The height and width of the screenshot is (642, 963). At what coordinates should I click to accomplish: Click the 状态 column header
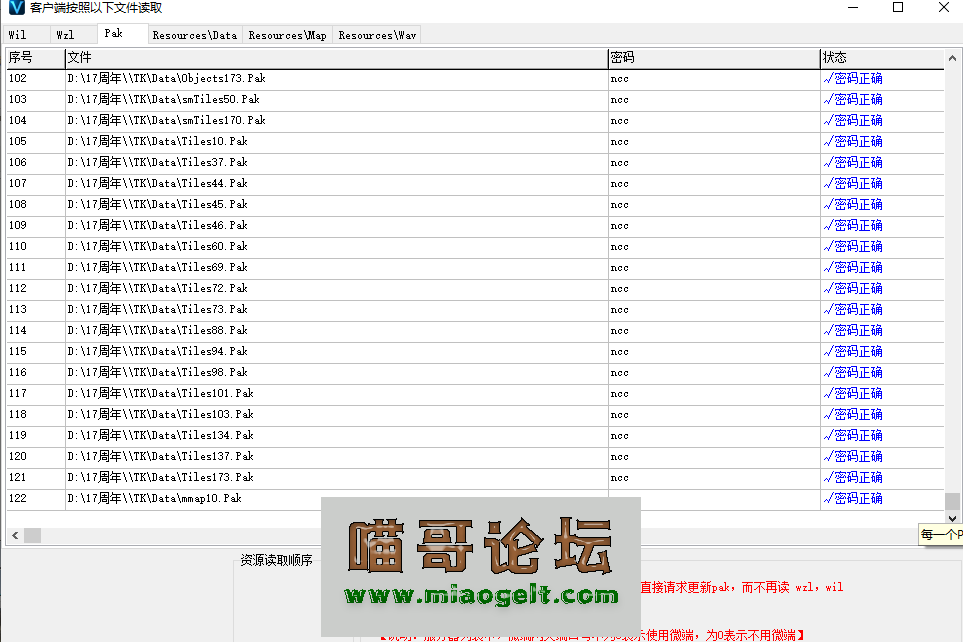[880, 57]
